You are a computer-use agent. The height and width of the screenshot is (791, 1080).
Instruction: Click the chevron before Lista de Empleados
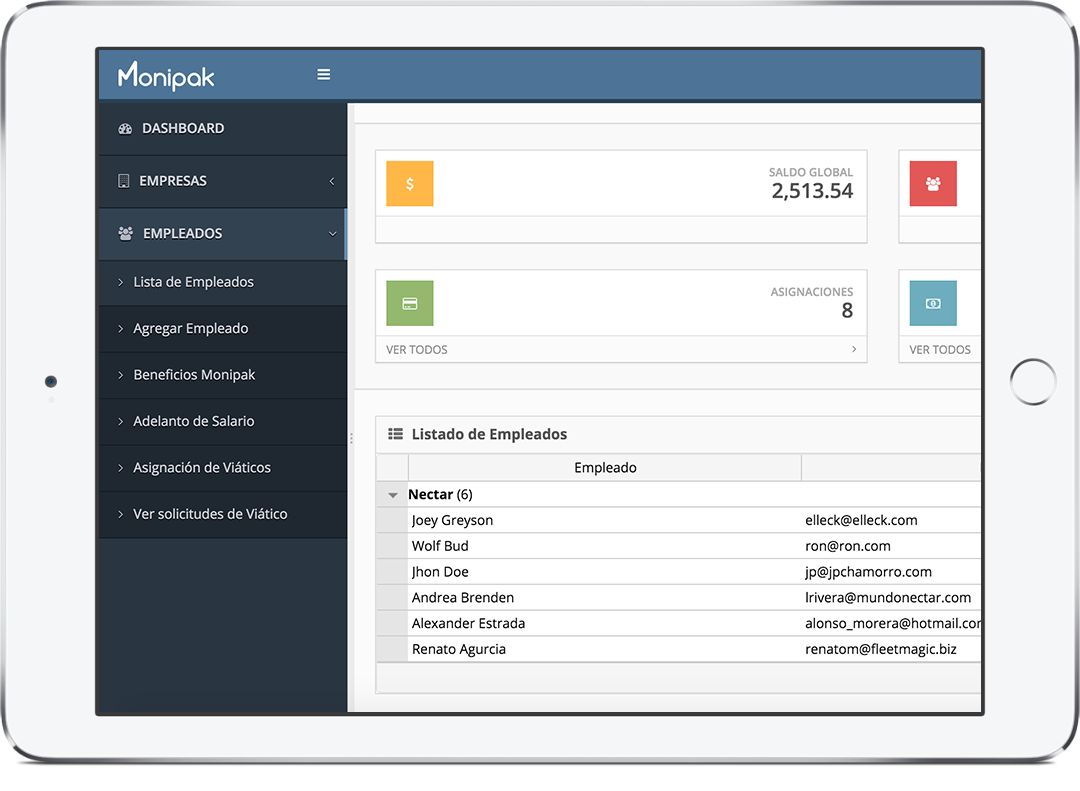point(121,282)
